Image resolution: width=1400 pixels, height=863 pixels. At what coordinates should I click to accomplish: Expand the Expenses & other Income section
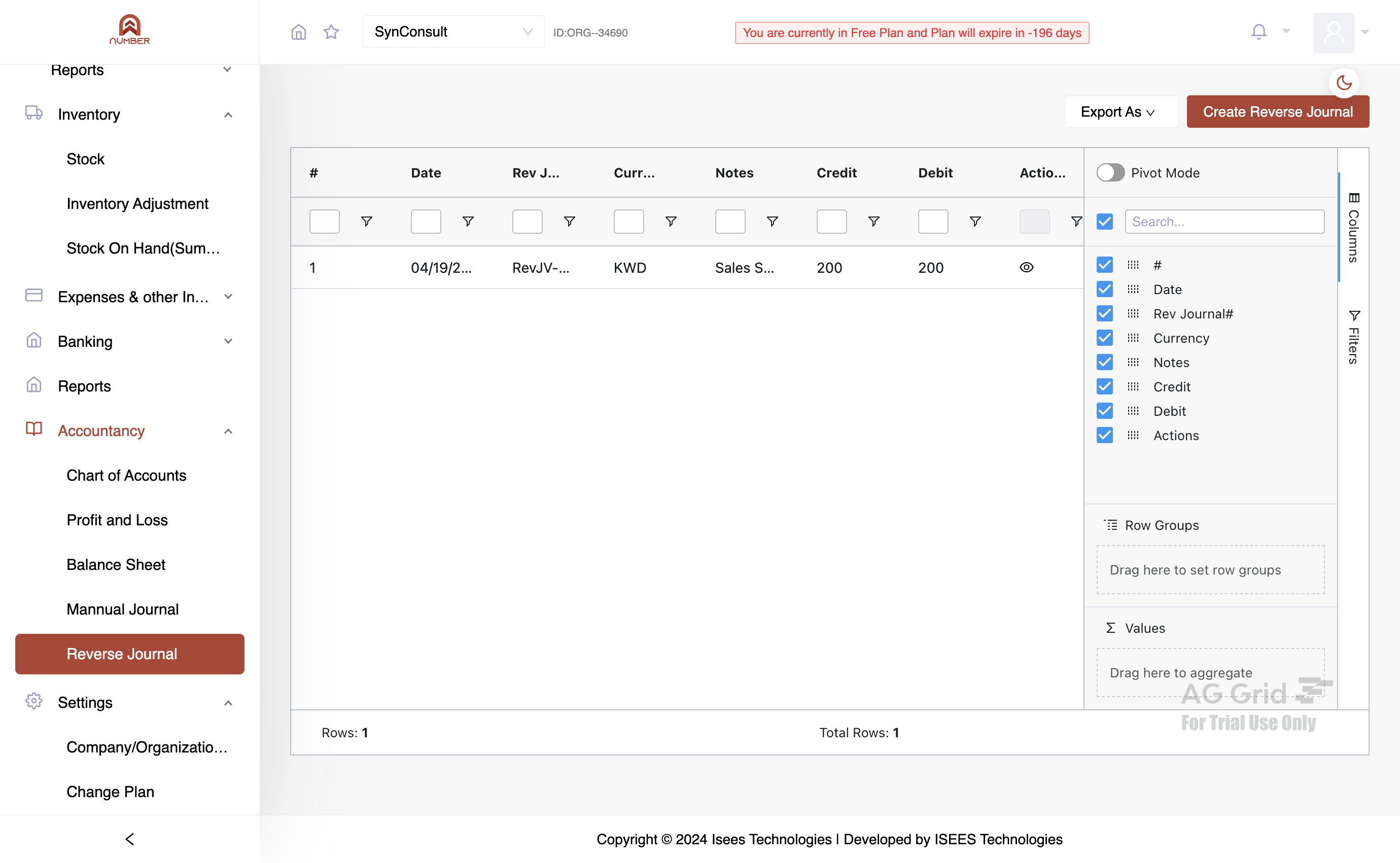228,297
